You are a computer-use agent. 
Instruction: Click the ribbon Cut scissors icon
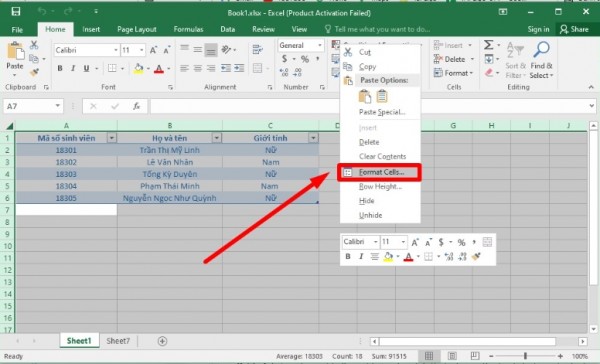click(x=34, y=45)
